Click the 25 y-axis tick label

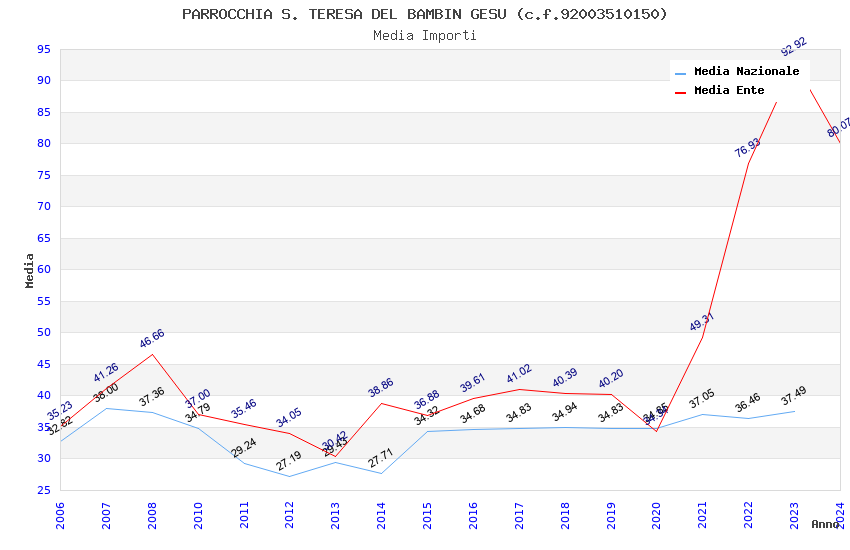tap(44, 490)
